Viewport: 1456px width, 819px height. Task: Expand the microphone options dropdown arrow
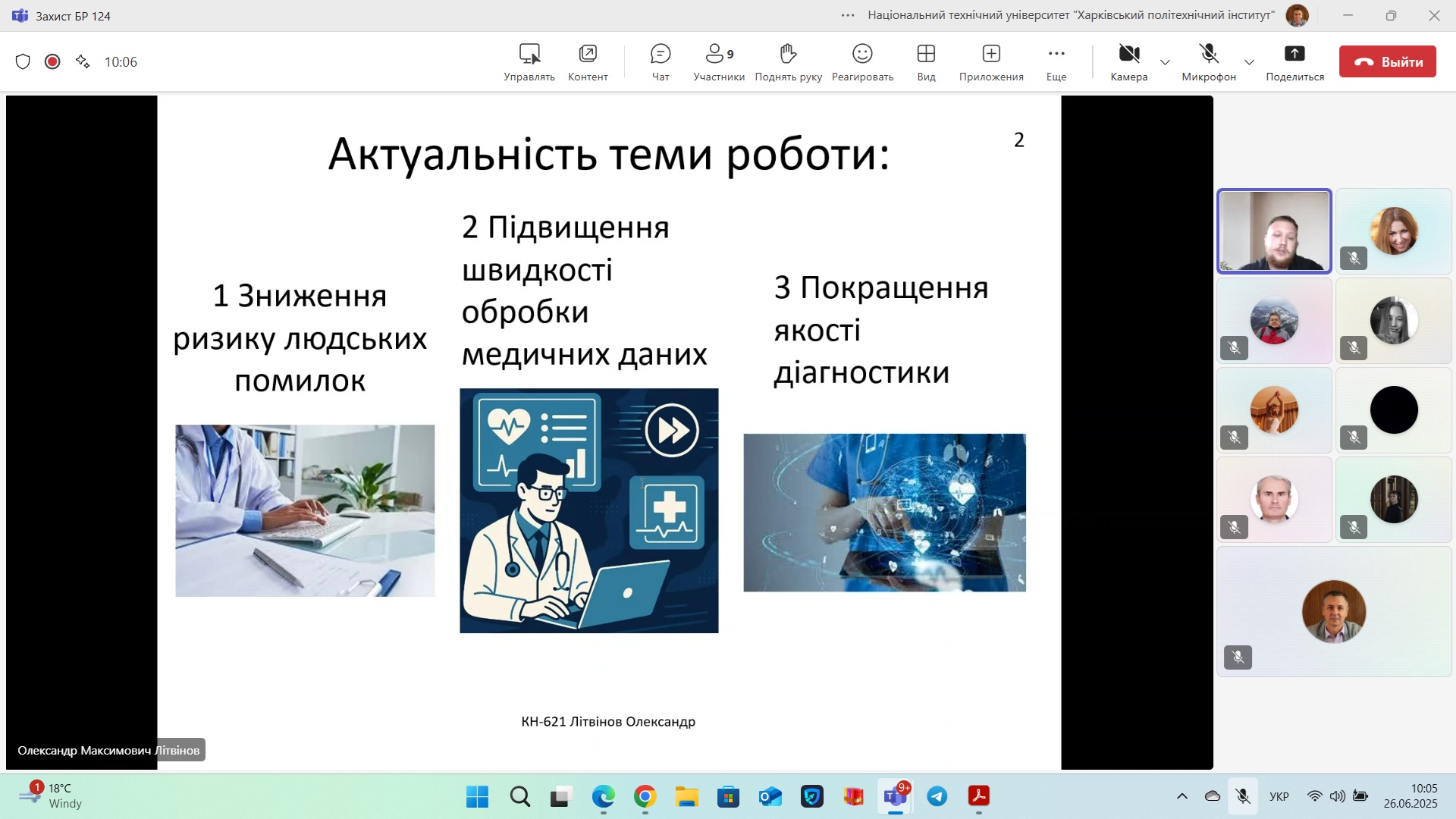tap(1249, 62)
